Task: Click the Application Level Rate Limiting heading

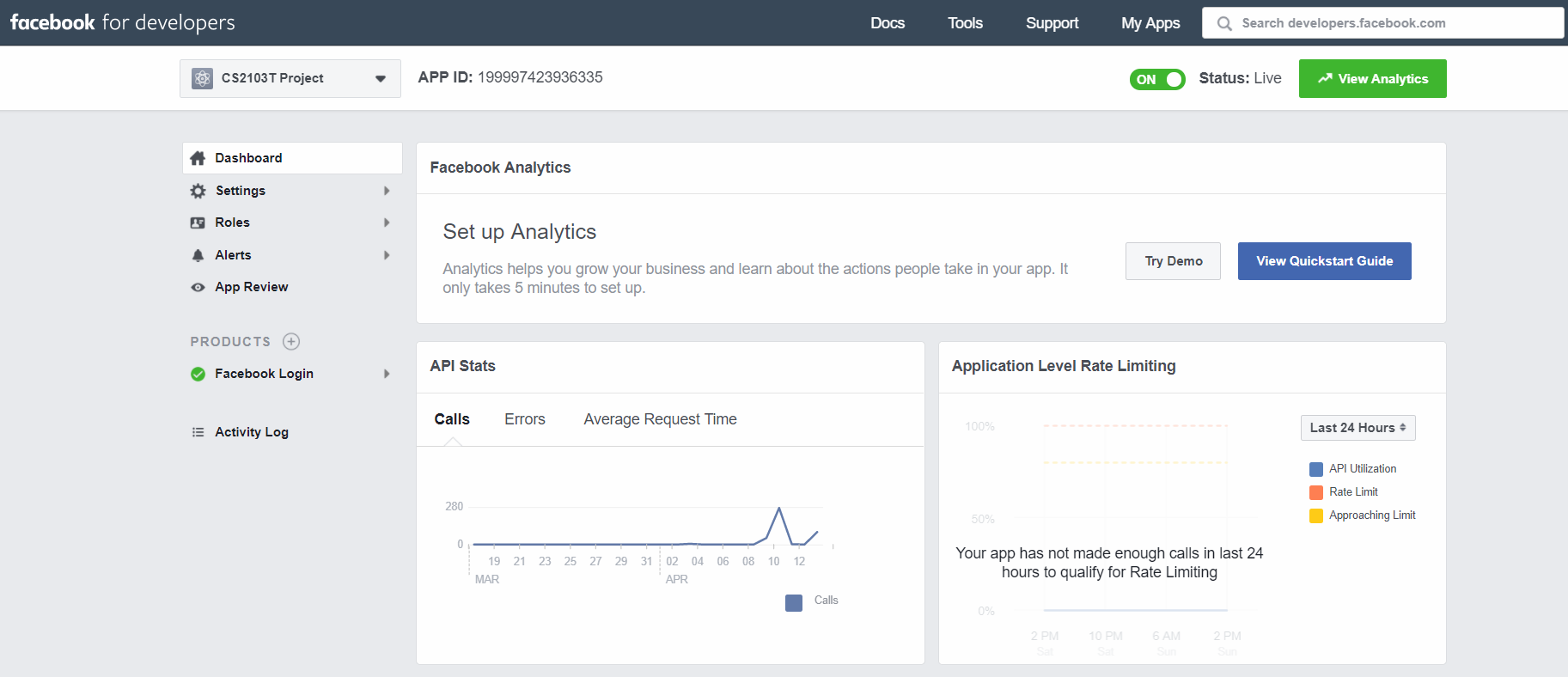Action: [x=1064, y=366]
